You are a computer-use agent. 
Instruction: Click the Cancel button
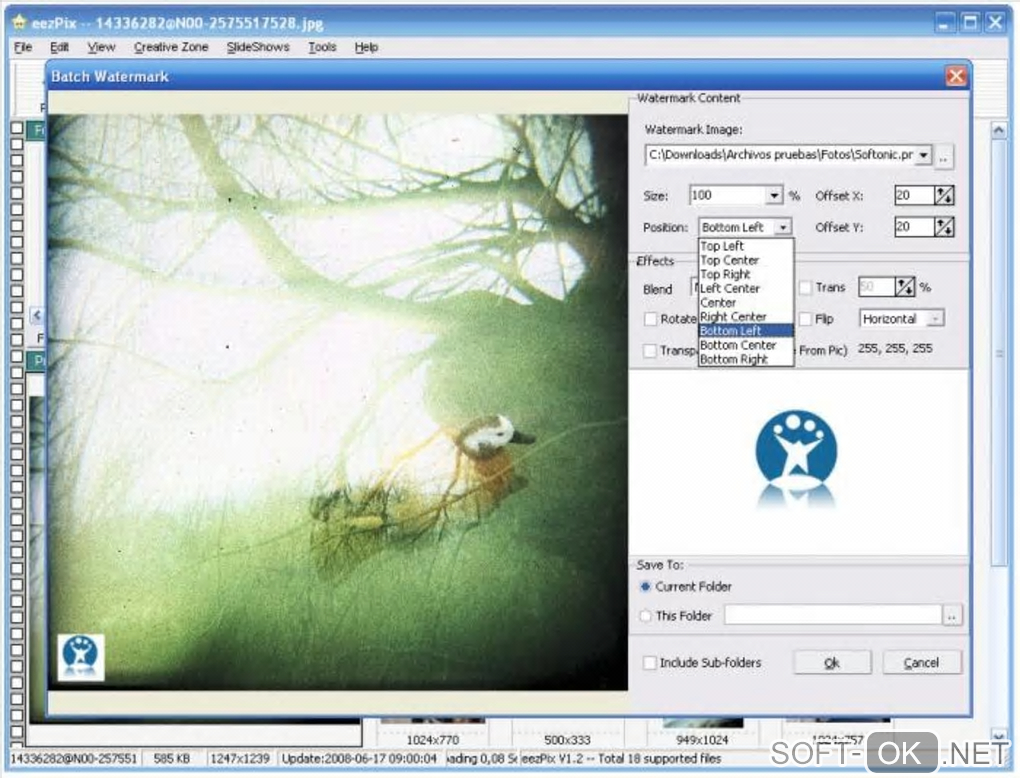(921, 663)
